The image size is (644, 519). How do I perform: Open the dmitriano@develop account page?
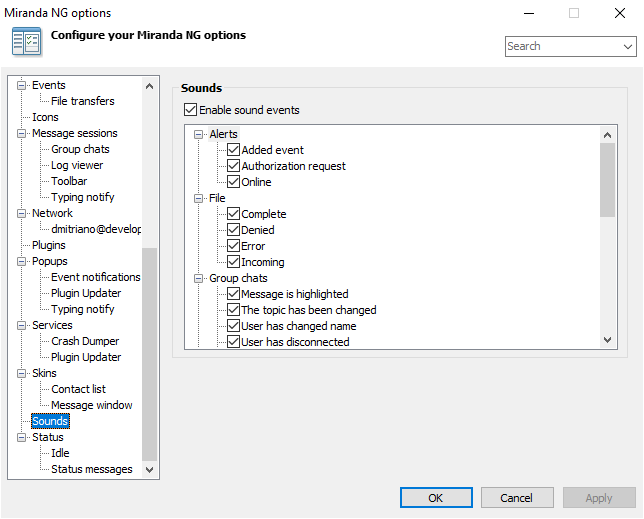pos(96,229)
